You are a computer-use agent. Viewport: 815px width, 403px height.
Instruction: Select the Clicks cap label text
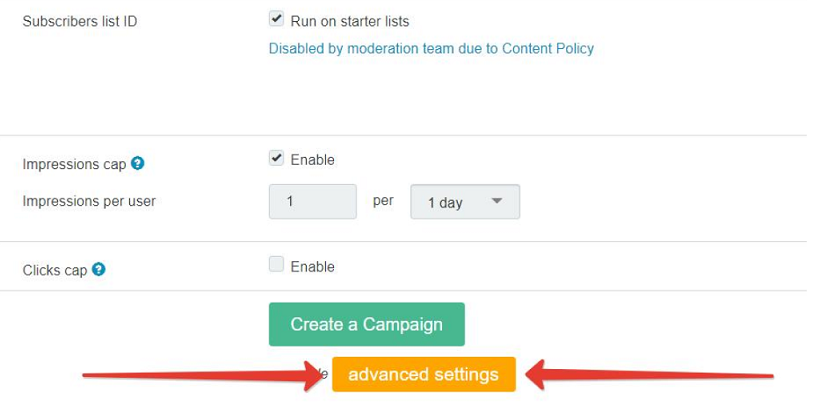point(55,270)
